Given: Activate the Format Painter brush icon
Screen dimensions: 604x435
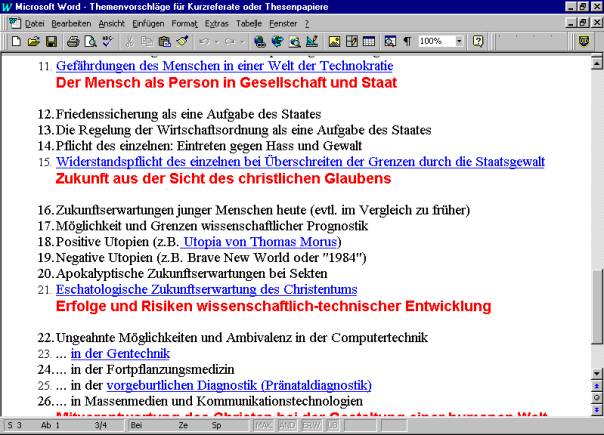Looking at the screenshot, I should tap(181, 42).
